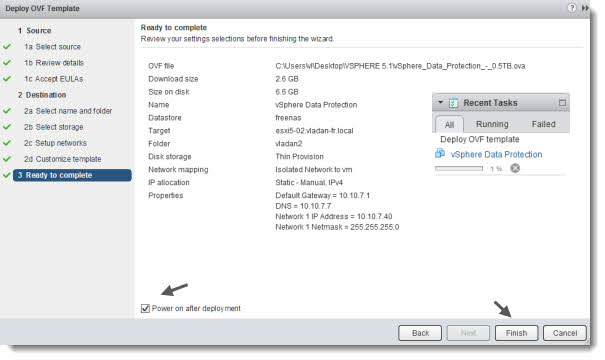Maximize the Recent Tasks panel square icon

pos(562,103)
